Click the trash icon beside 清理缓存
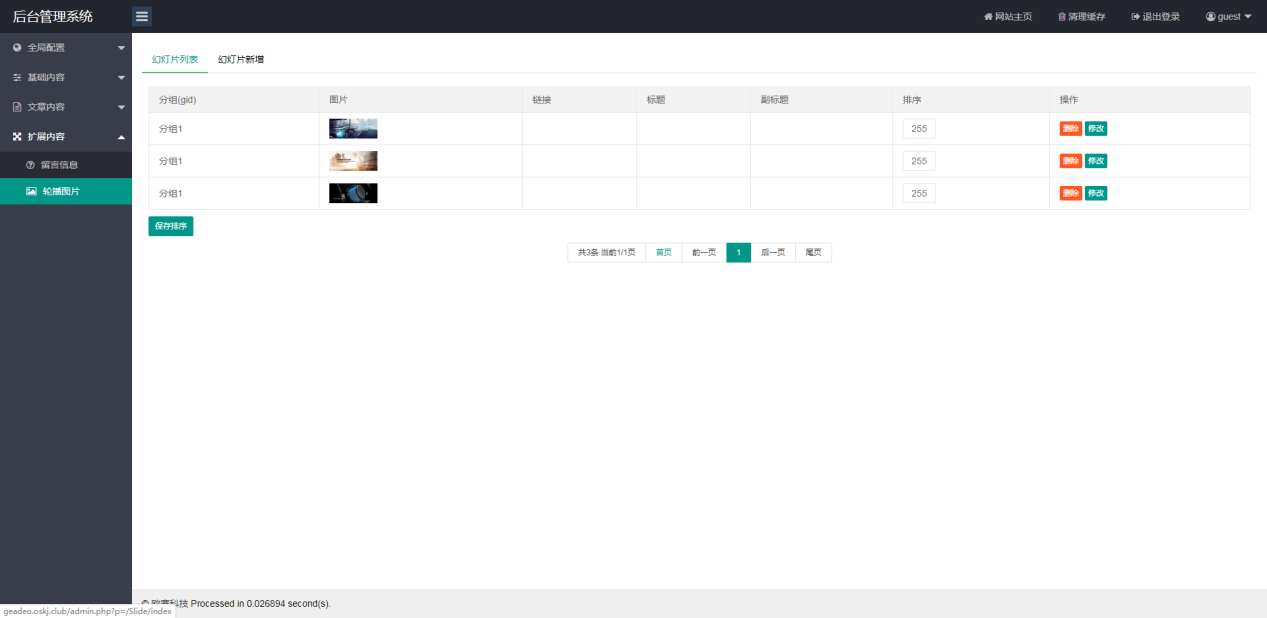The width and height of the screenshot is (1267, 618). (x=1062, y=17)
